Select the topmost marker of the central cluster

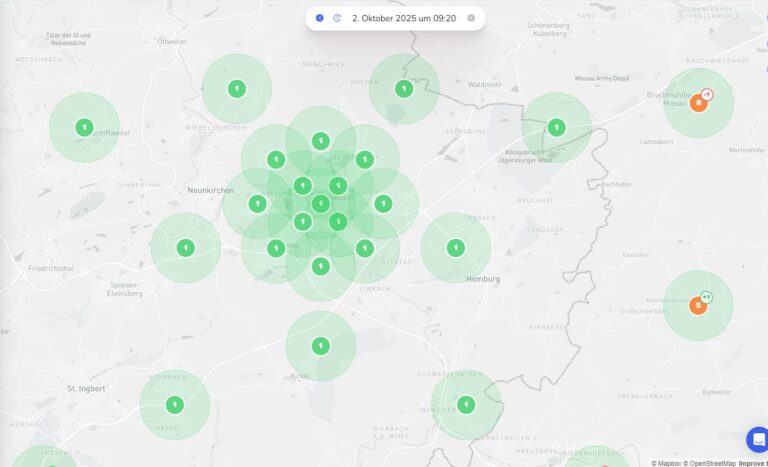[321, 141]
